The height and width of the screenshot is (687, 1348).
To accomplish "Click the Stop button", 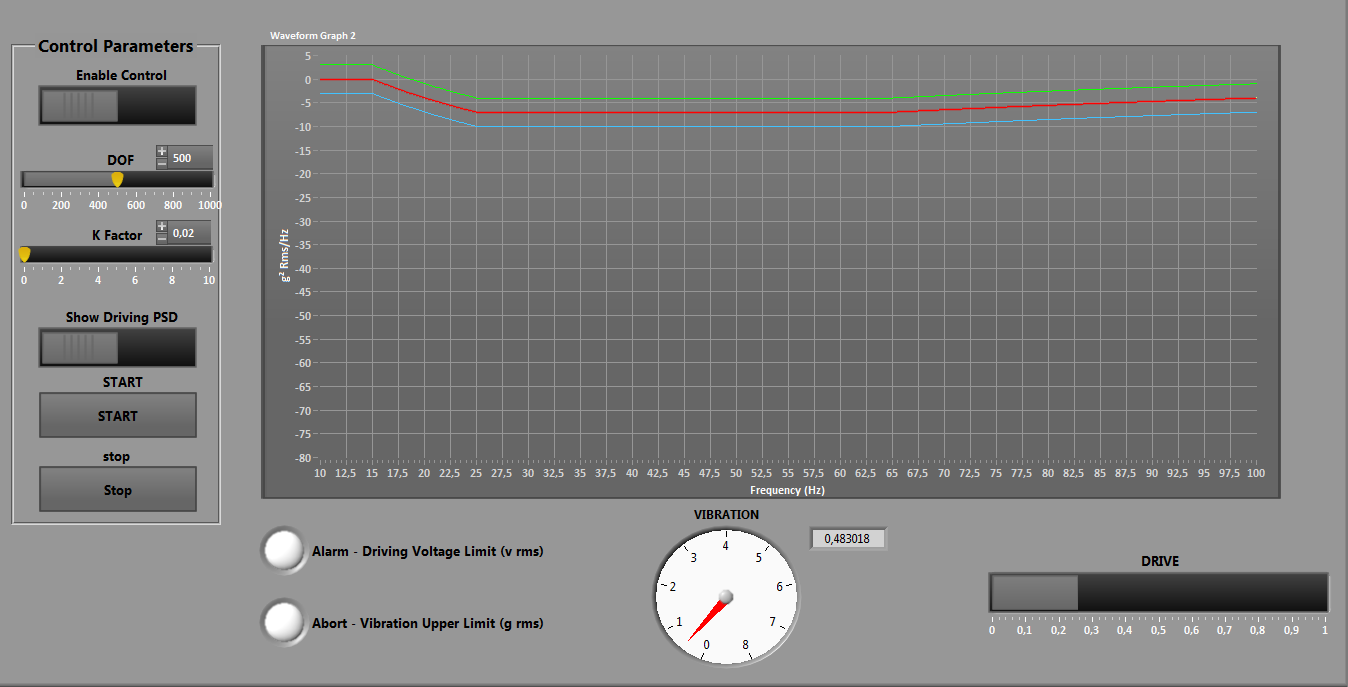I will pos(118,490).
